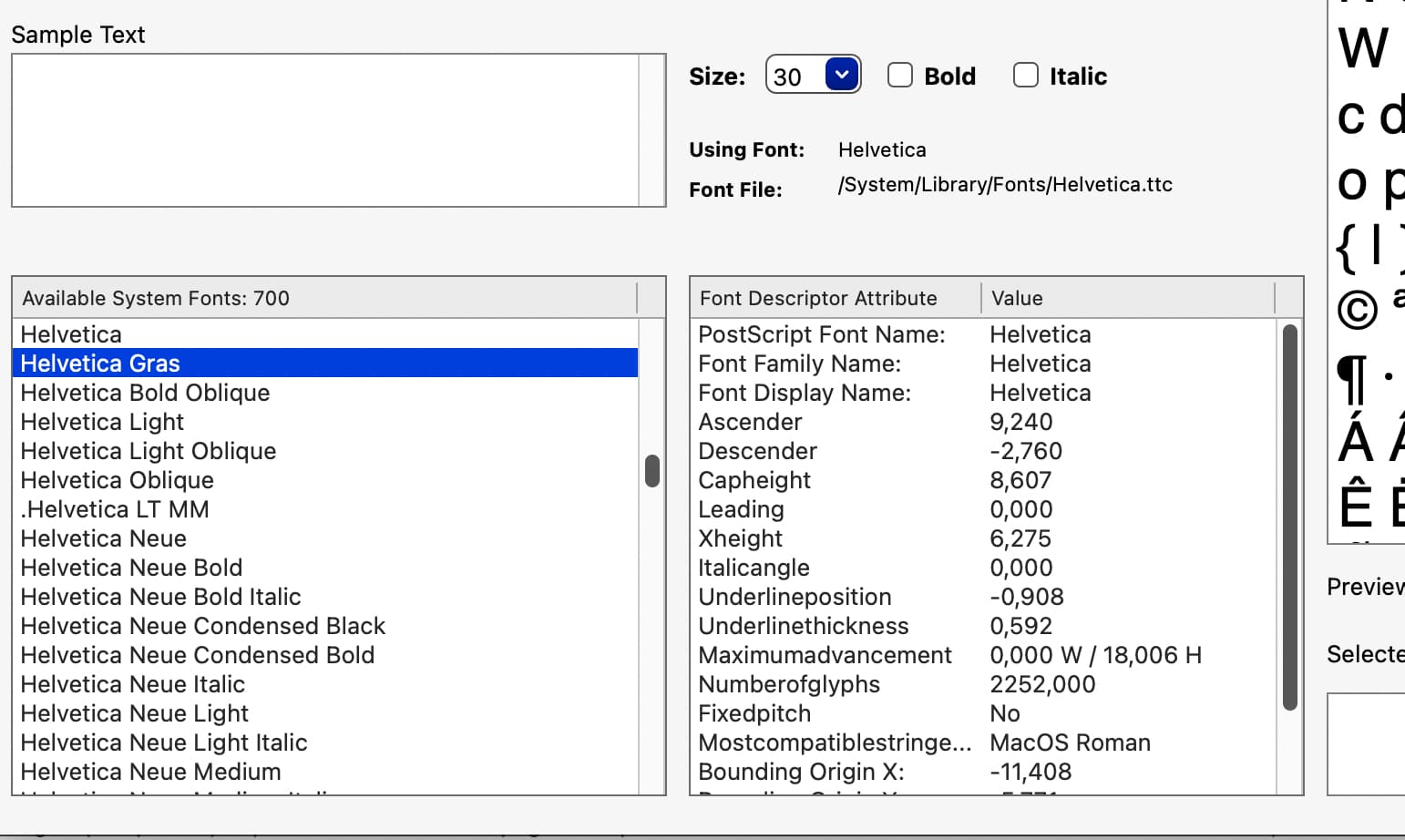Select Helvetica Neue Bold Italic font
The image size is (1405, 840).
pos(325,597)
